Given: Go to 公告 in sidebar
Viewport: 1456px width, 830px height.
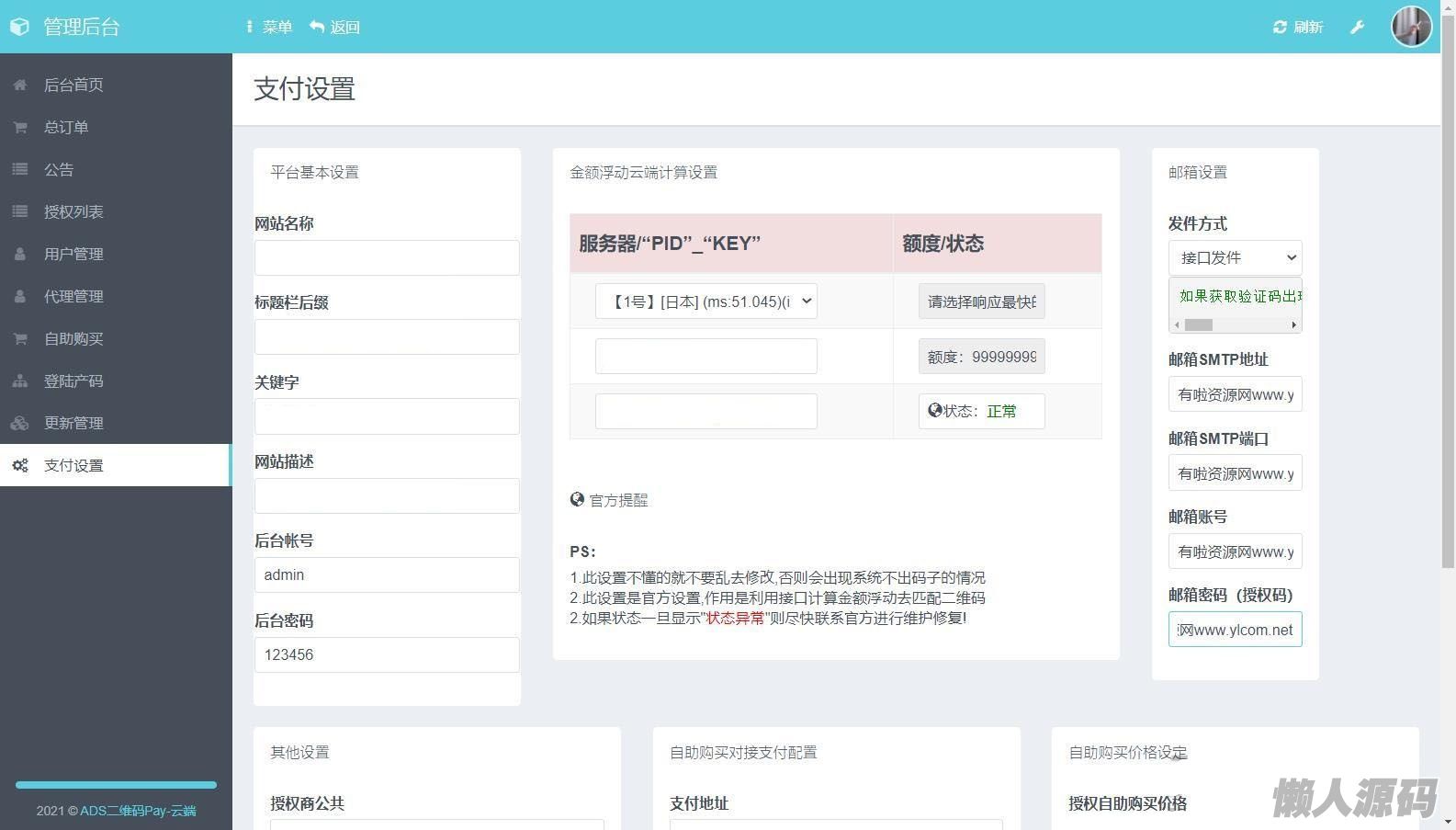Looking at the screenshot, I should [59, 170].
